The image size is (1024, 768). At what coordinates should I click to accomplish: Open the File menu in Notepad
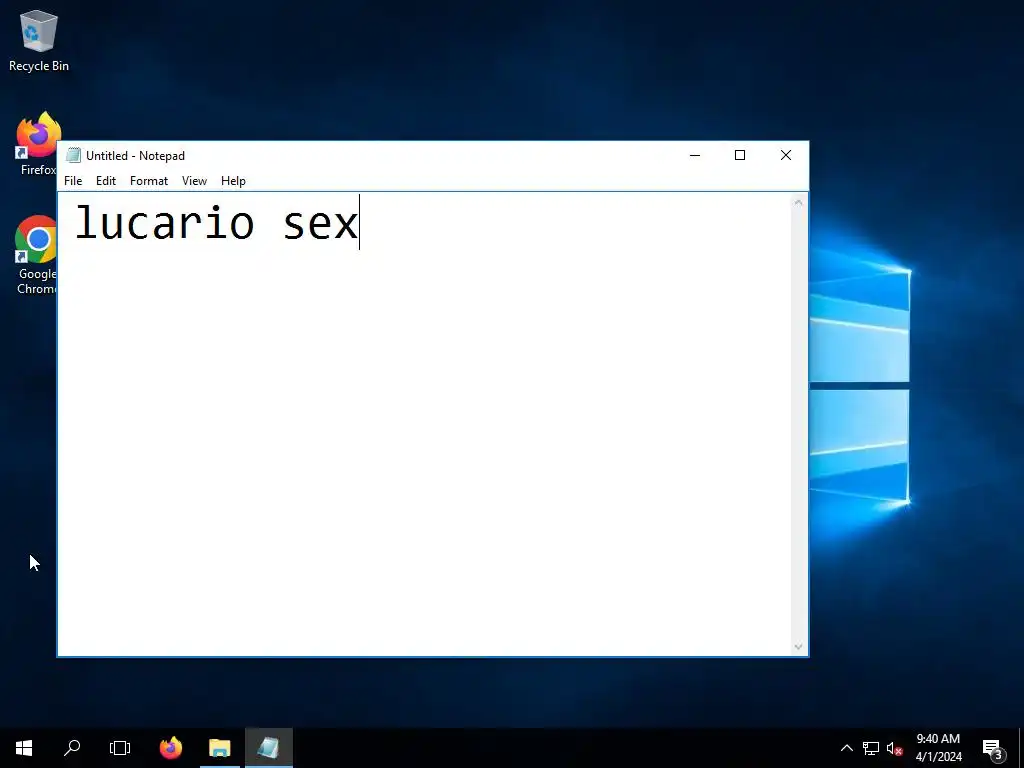click(x=72, y=181)
